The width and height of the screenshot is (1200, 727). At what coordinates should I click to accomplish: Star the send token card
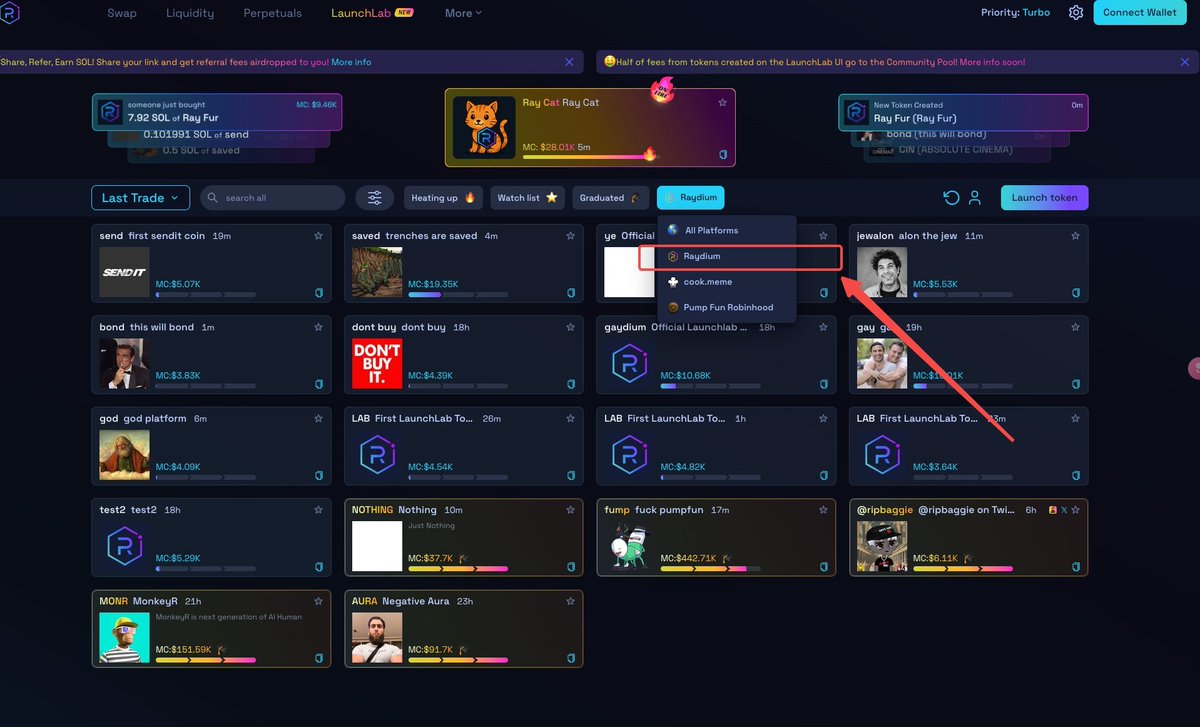tap(318, 236)
